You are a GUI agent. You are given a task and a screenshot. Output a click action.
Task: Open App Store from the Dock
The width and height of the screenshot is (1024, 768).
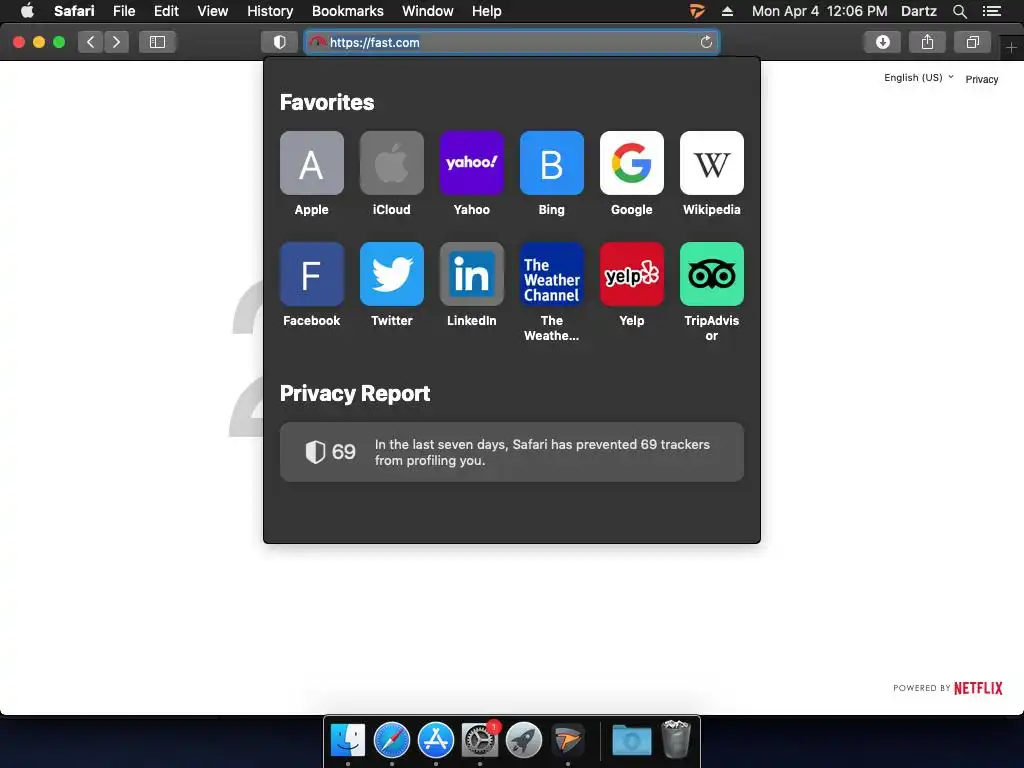[436, 740]
